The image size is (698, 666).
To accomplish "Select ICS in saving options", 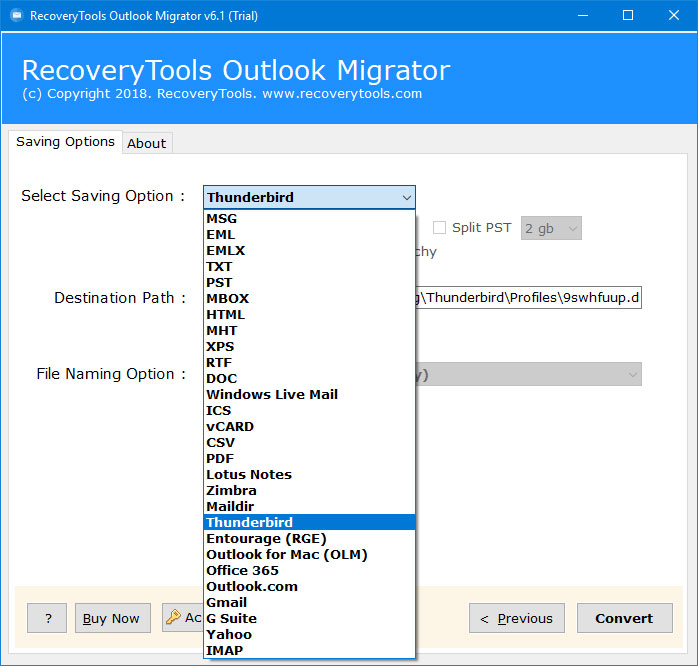I will click(309, 411).
